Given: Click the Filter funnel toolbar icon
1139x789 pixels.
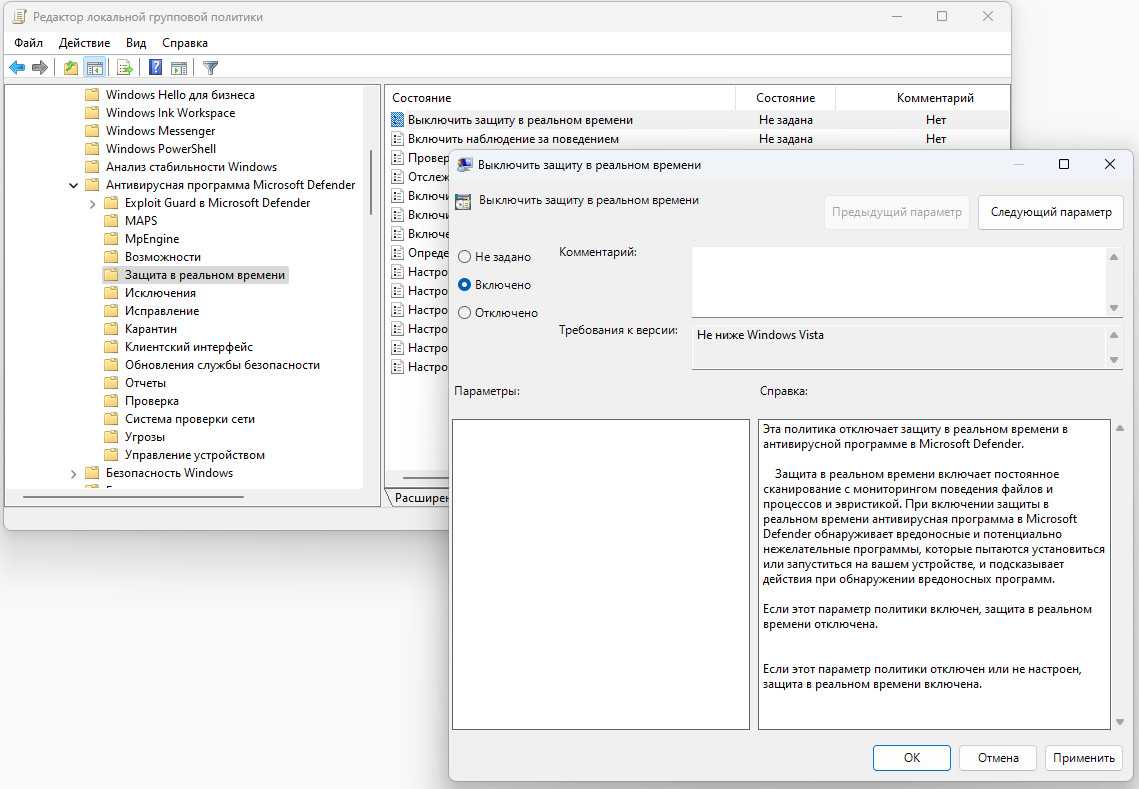Looking at the screenshot, I should coord(211,68).
